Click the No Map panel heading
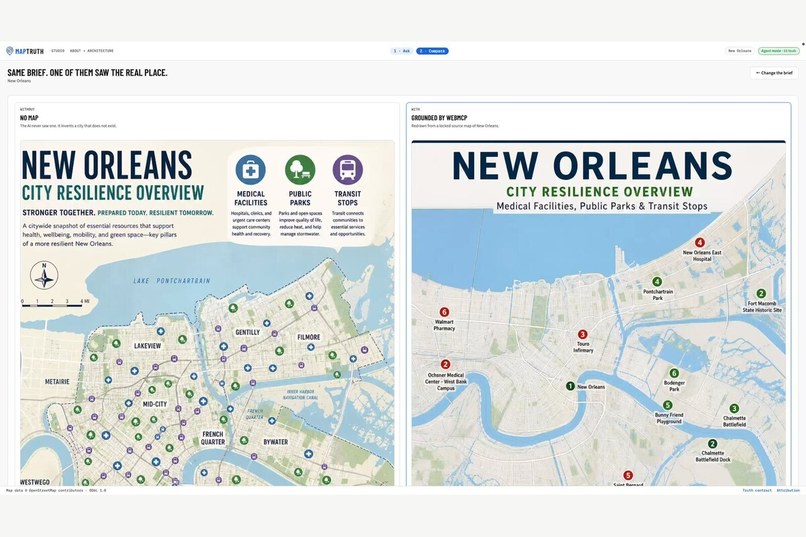 coord(29,118)
